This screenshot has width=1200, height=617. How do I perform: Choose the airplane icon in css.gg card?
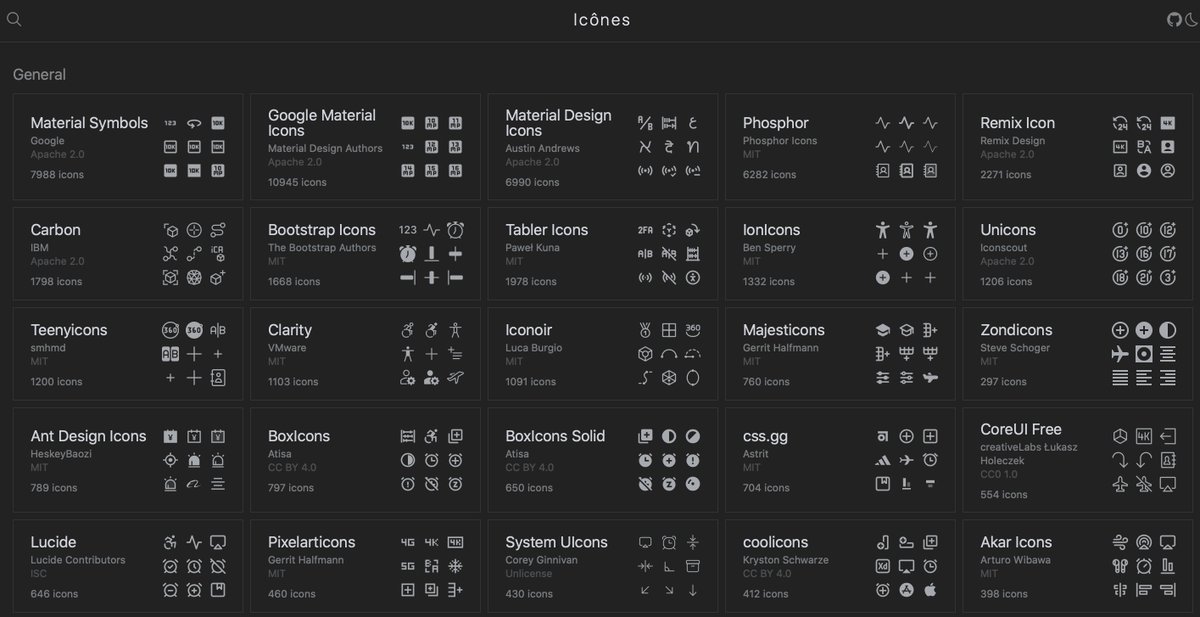pos(906,460)
